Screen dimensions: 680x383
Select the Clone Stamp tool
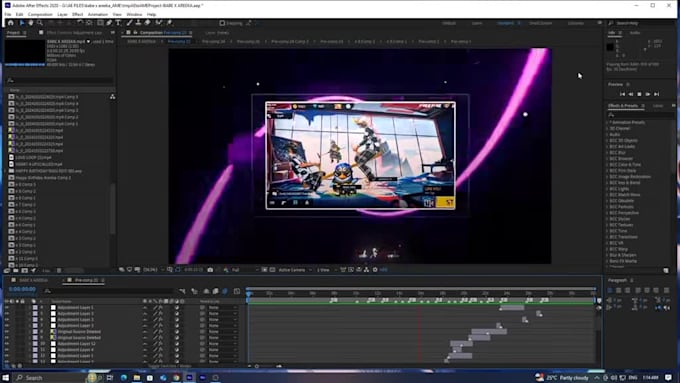138,23
